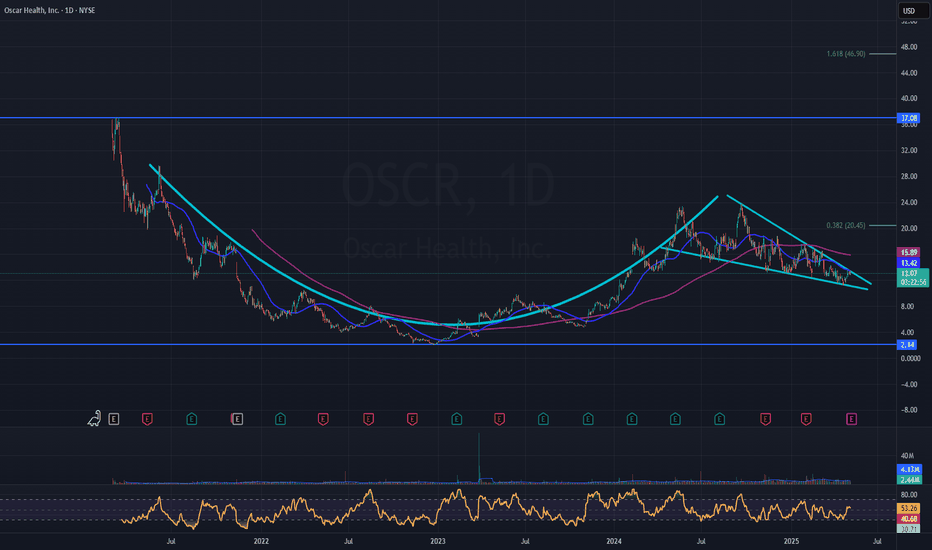Click the dinosaur first-bar icon

(x=94, y=419)
